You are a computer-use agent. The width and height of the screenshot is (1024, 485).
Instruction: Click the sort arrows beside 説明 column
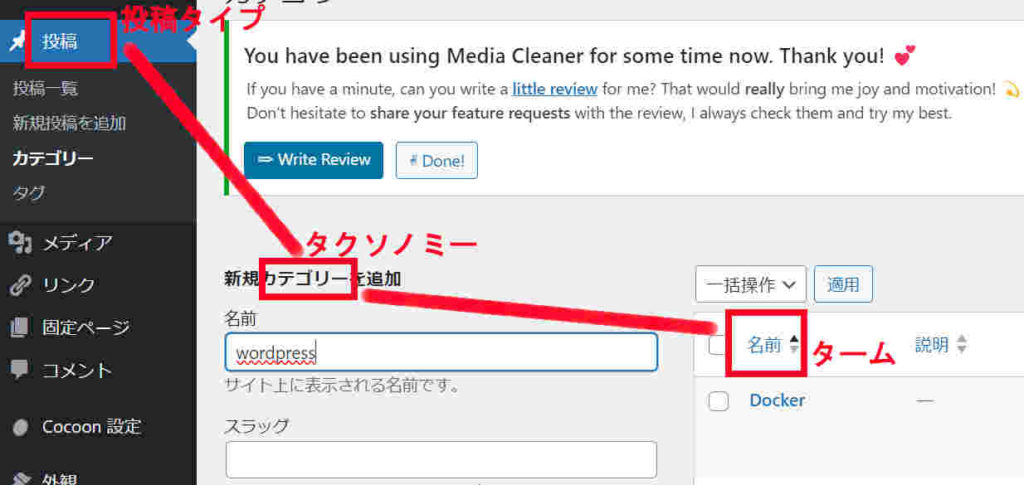click(x=961, y=345)
